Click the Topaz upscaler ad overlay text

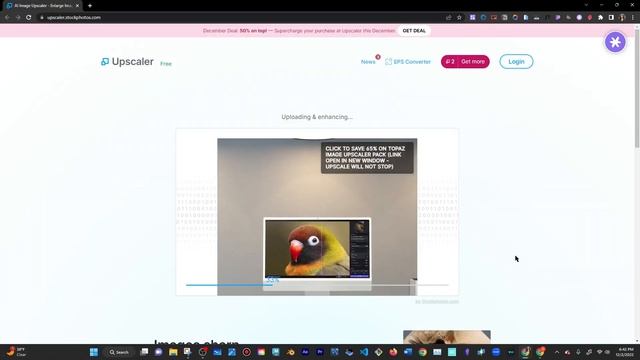click(x=367, y=158)
